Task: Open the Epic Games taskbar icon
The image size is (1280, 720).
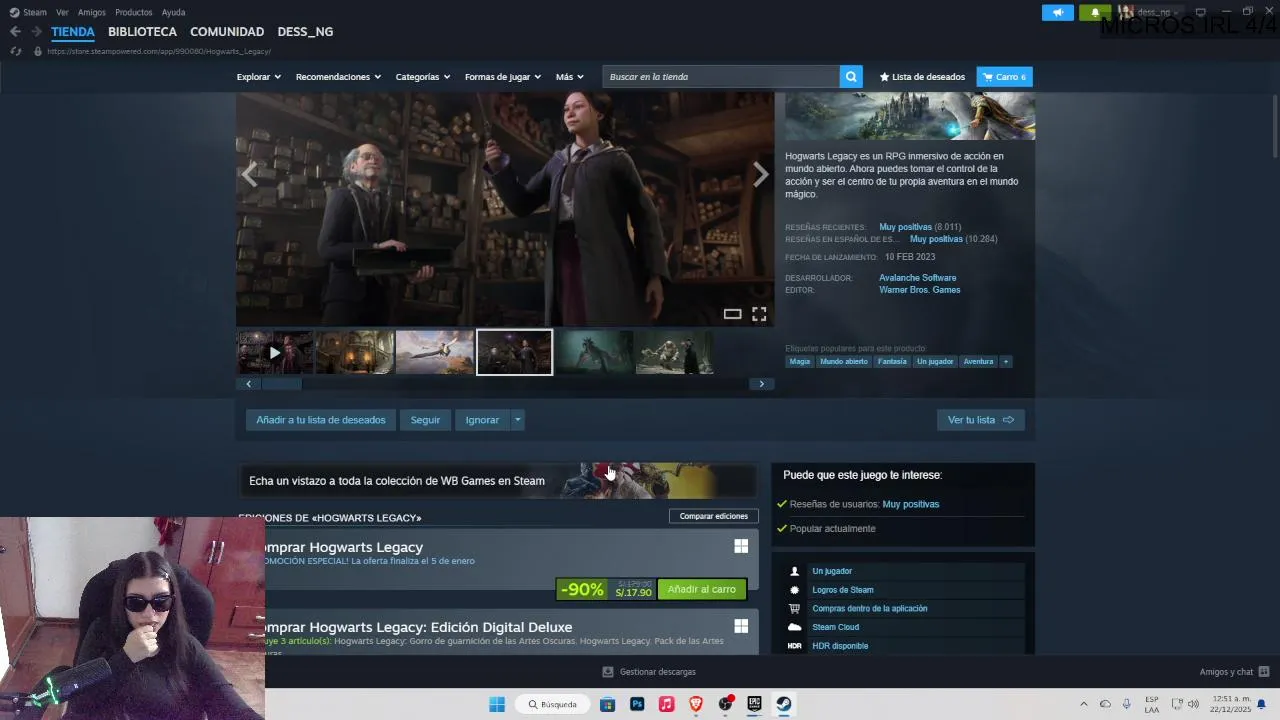Action: (x=754, y=704)
